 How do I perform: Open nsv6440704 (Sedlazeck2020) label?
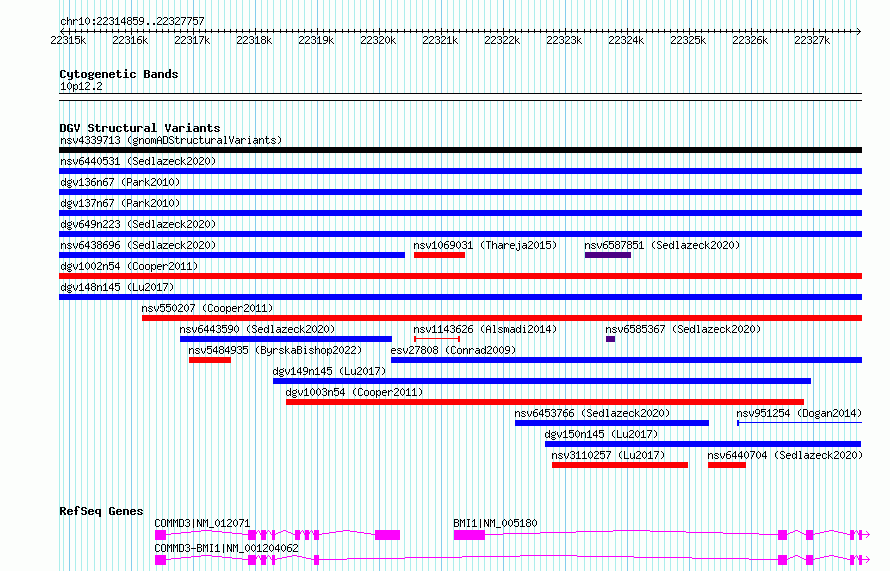[x=785, y=455]
